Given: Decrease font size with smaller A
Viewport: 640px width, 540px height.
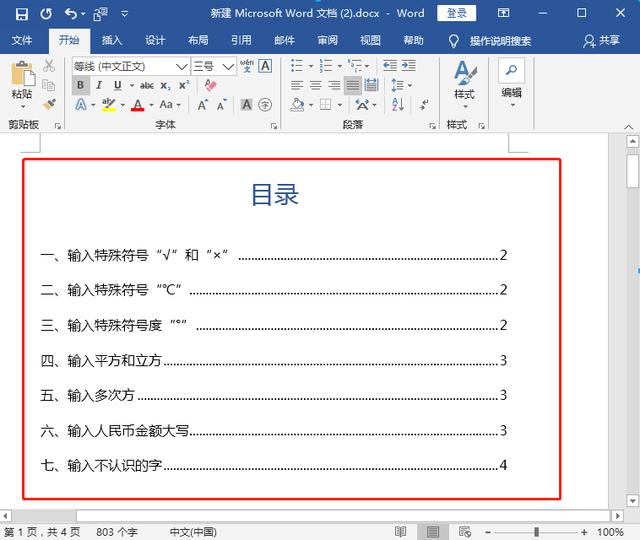Looking at the screenshot, I should (x=222, y=105).
